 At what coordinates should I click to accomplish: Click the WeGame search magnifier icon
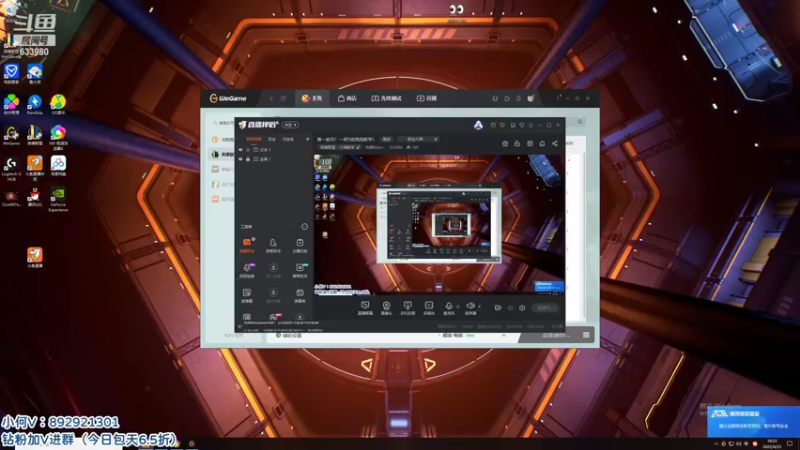[x=580, y=122]
